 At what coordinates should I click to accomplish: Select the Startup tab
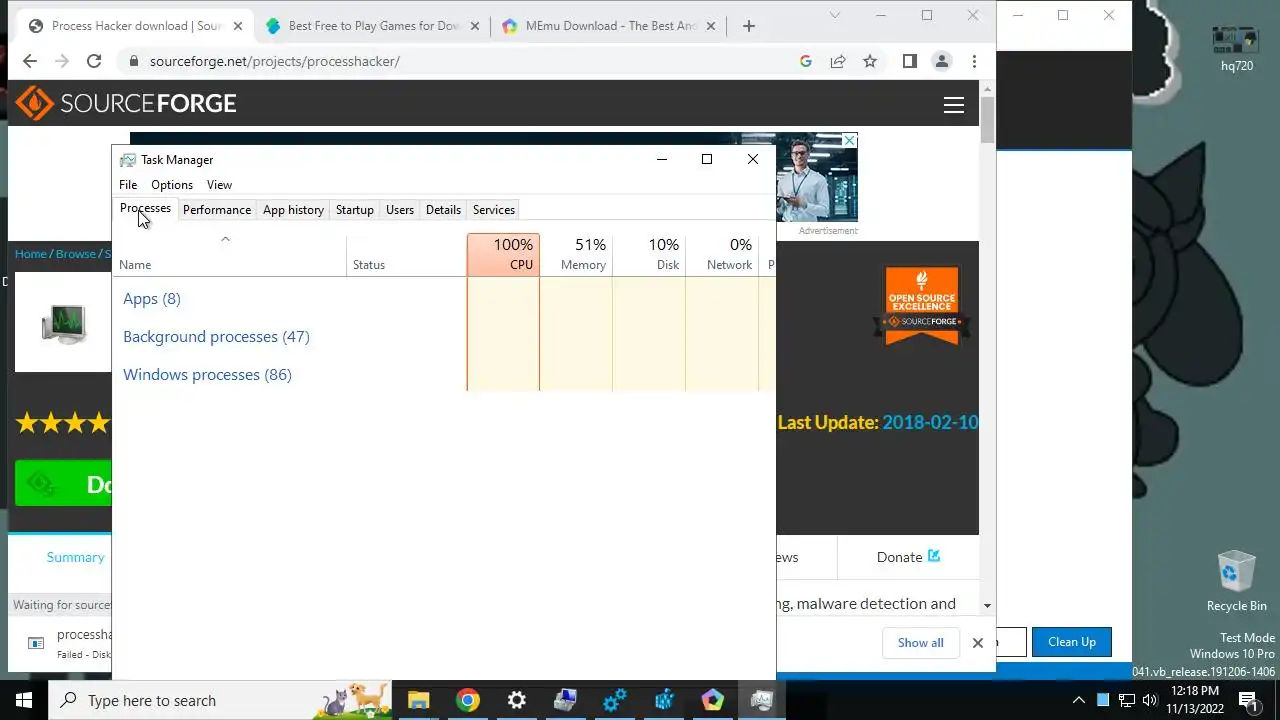[x=354, y=210]
